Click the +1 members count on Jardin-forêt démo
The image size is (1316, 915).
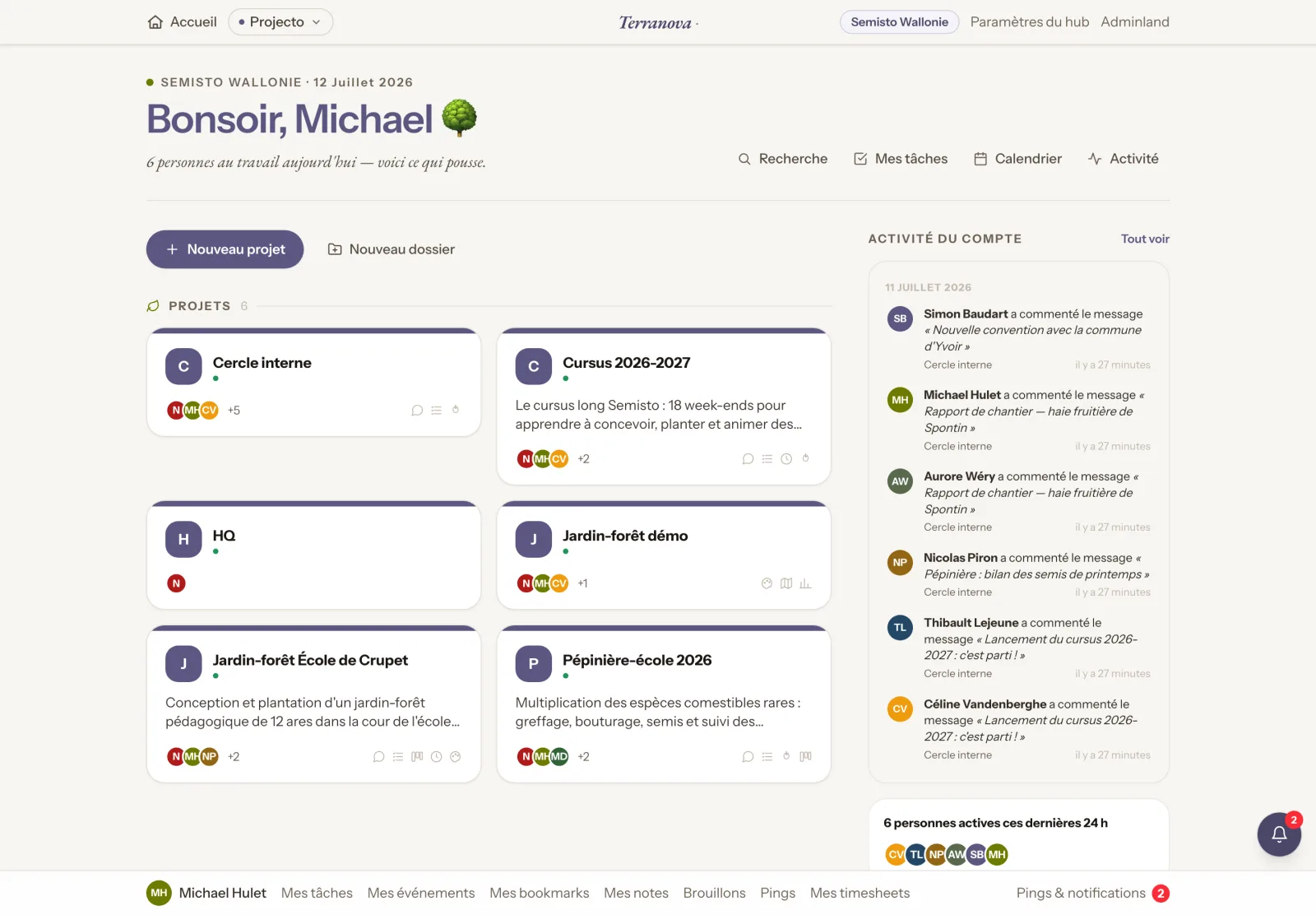coord(583,583)
